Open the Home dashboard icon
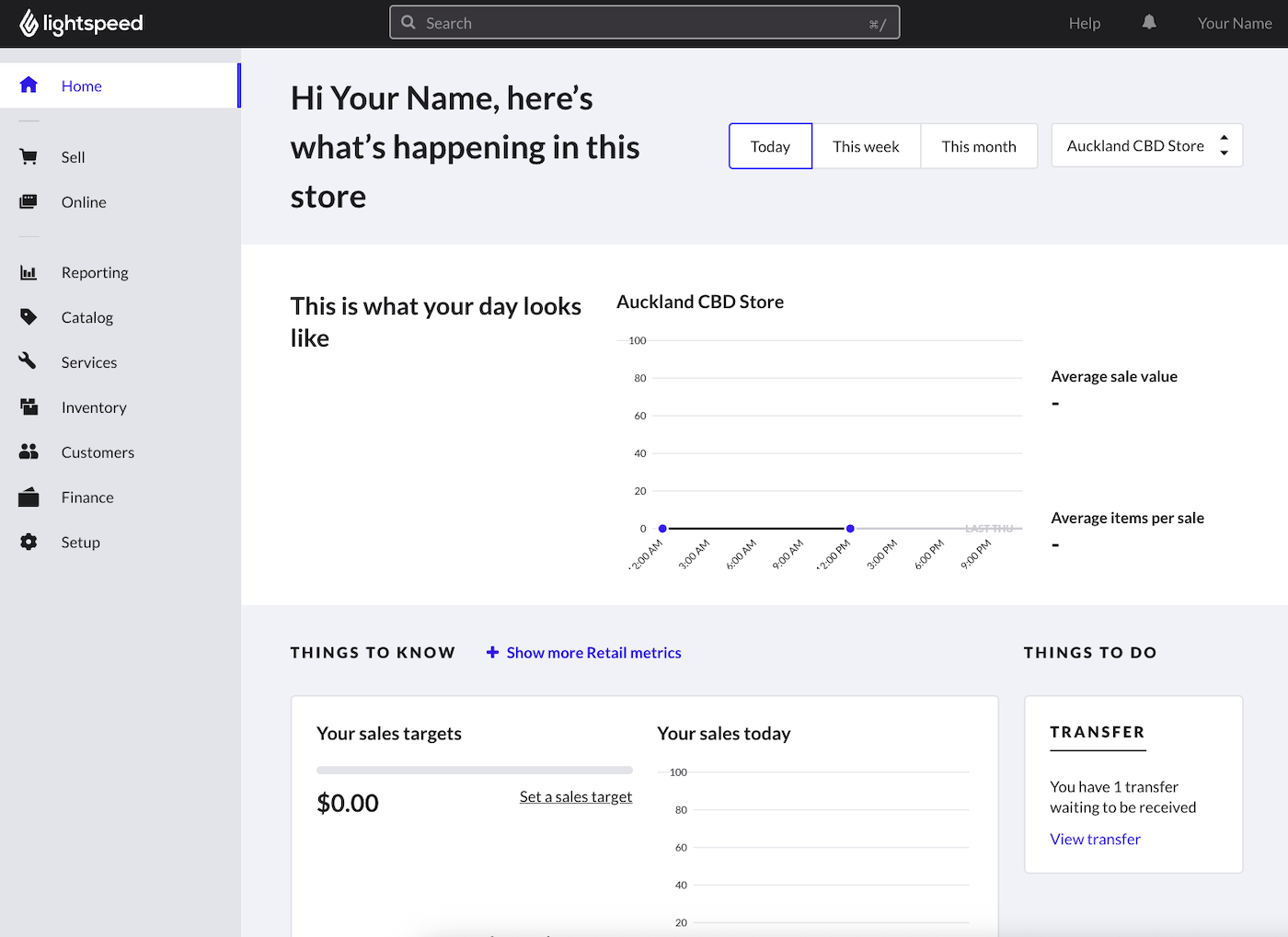Viewport: 1288px width, 937px height. pyautogui.click(x=29, y=85)
